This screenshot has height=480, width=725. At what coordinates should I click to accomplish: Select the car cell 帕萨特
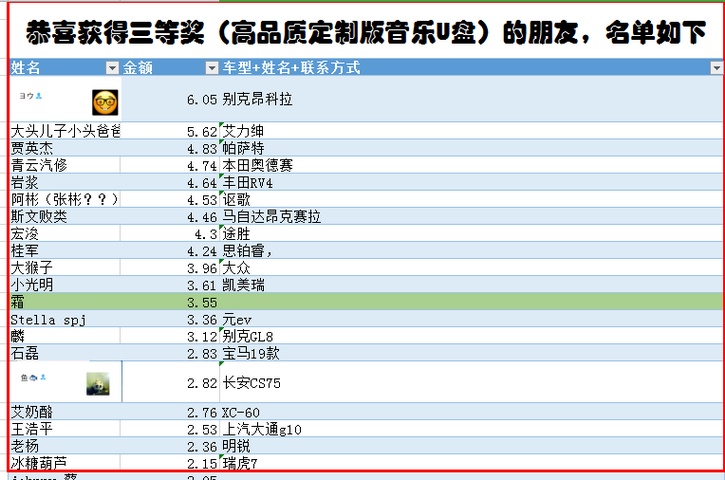472,148
